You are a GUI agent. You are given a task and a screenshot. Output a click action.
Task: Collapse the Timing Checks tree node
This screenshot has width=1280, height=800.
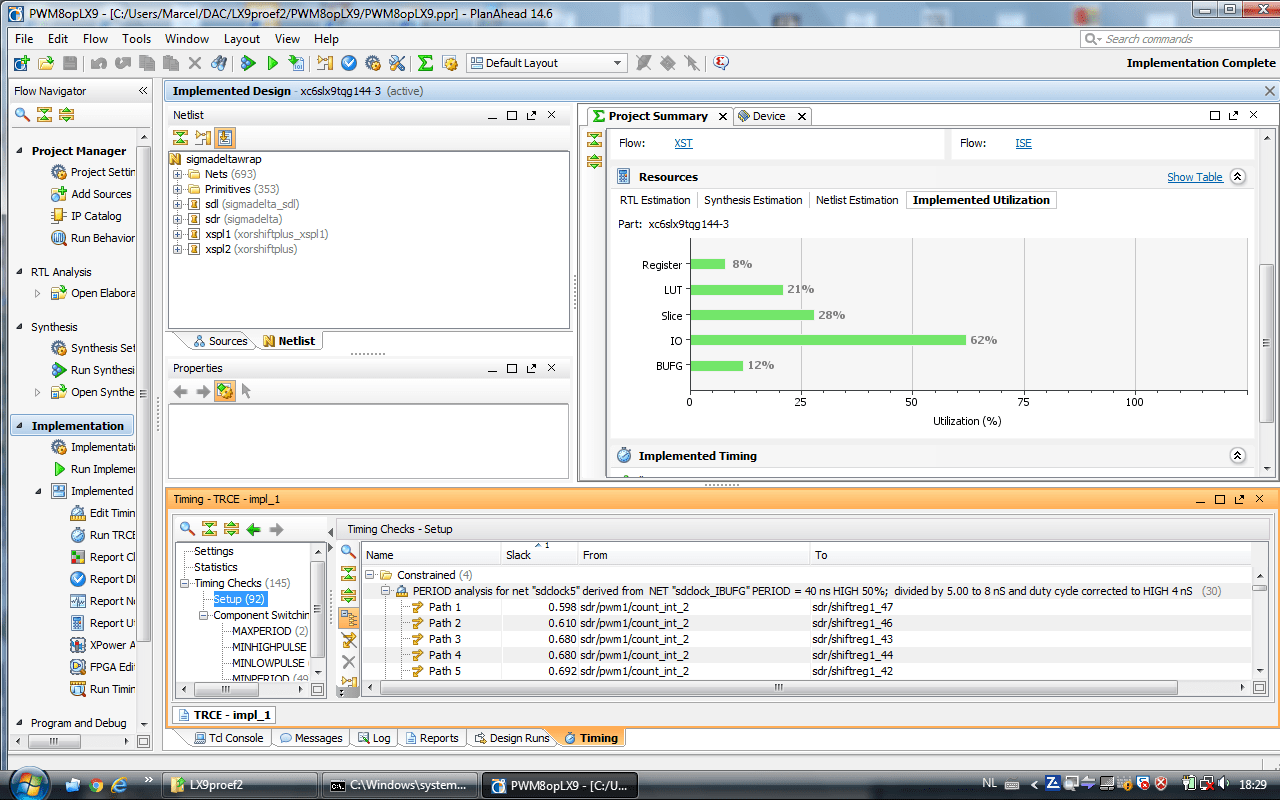[185, 583]
